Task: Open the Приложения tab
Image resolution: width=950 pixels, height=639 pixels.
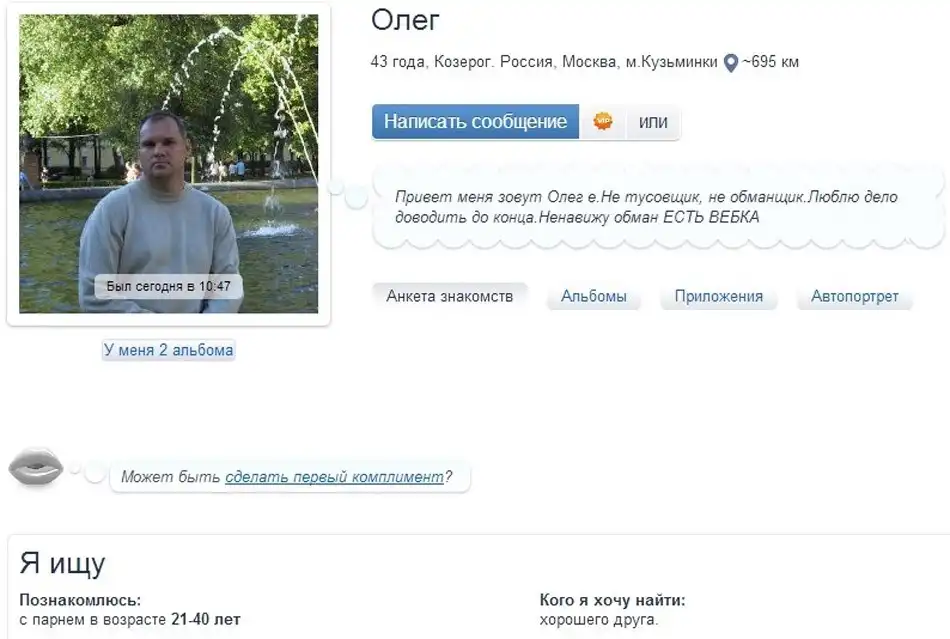Action: 719,296
